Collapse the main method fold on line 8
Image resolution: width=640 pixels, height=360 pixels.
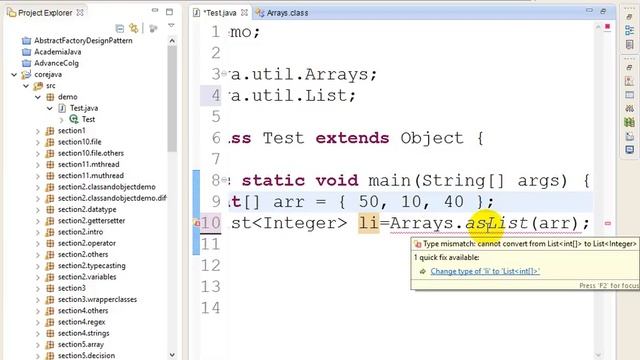tap(224, 180)
